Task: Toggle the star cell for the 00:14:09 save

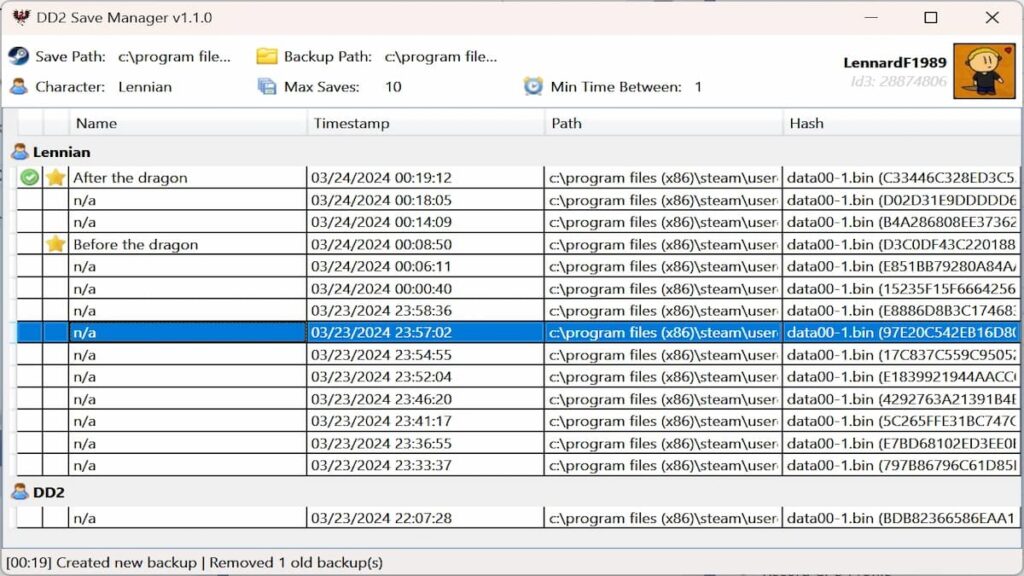Action: [x=56, y=222]
